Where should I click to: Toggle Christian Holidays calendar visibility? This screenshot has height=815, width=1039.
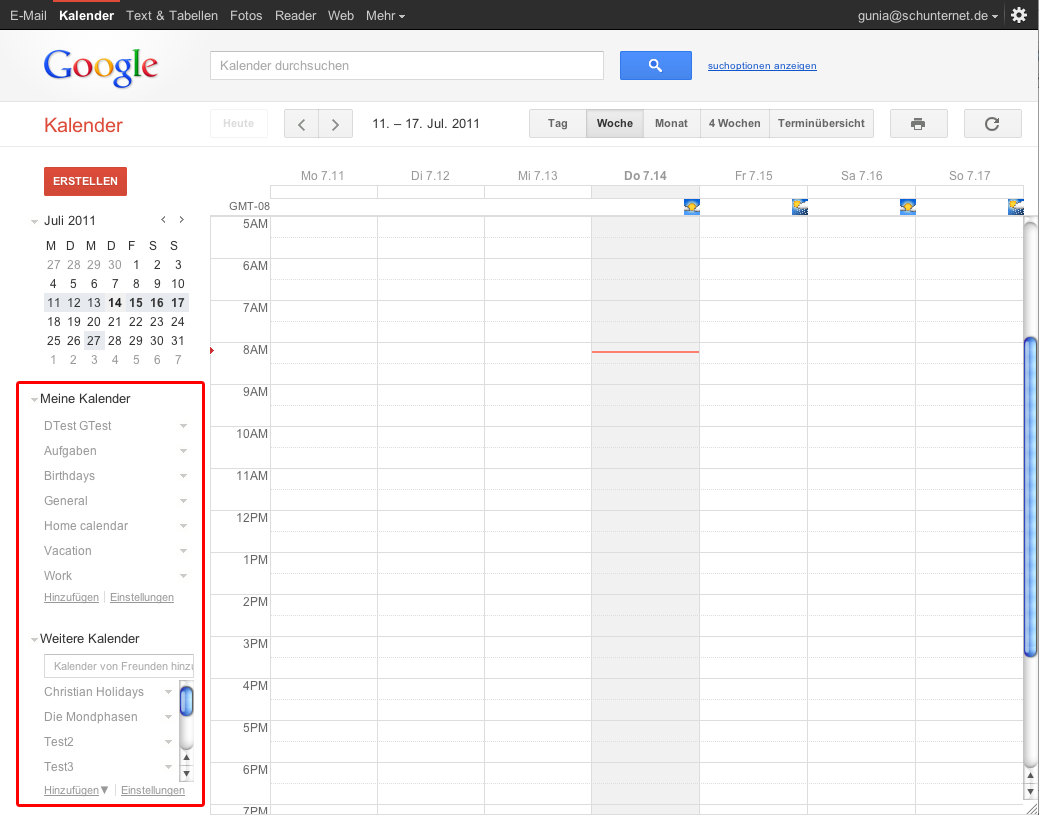(94, 692)
